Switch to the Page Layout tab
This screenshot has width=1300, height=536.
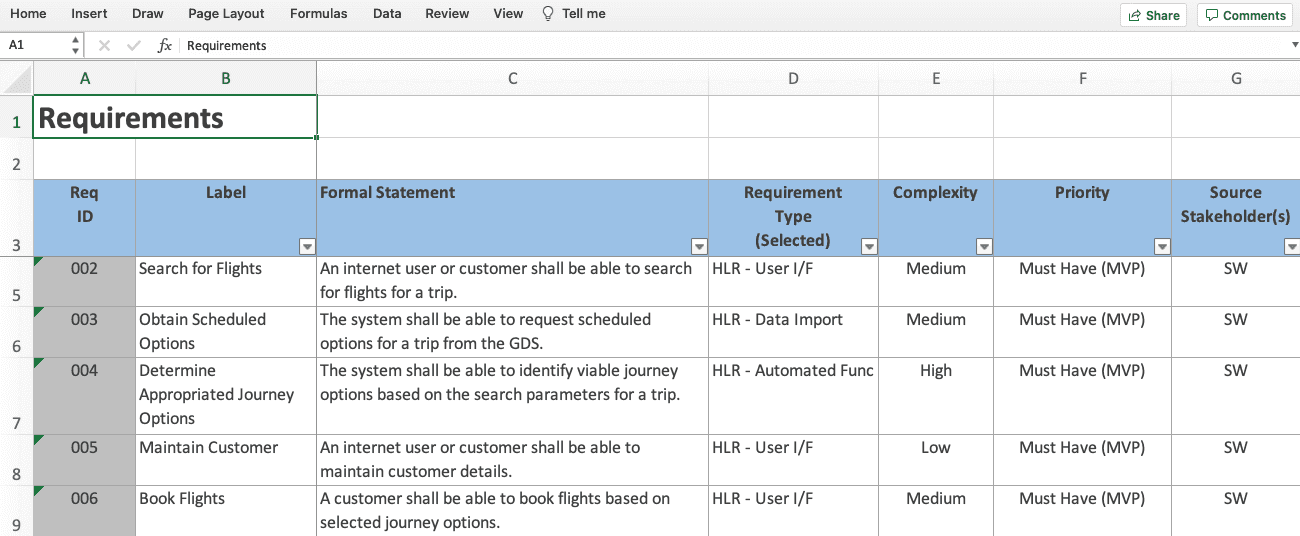pos(226,14)
